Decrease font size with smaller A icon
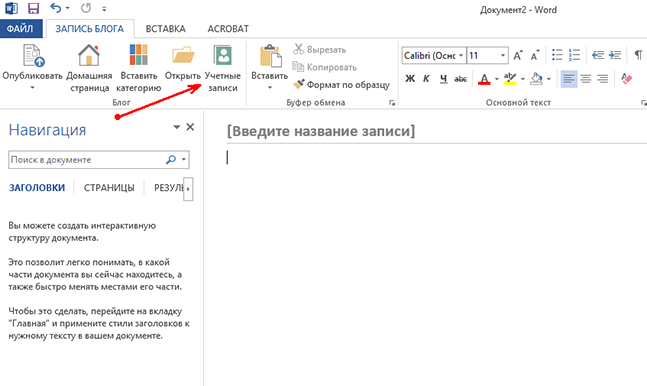This screenshot has height=386, width=647. pos(535,55)
